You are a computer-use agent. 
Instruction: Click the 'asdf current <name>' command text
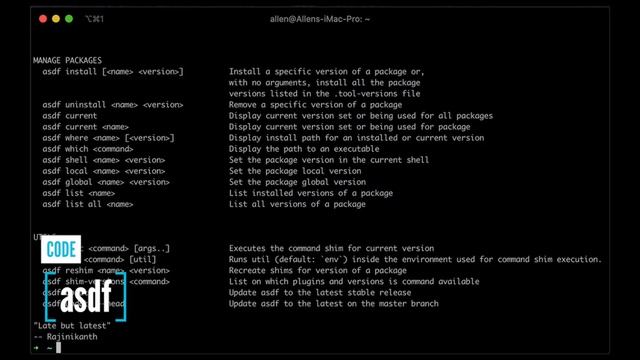point(85,127)
